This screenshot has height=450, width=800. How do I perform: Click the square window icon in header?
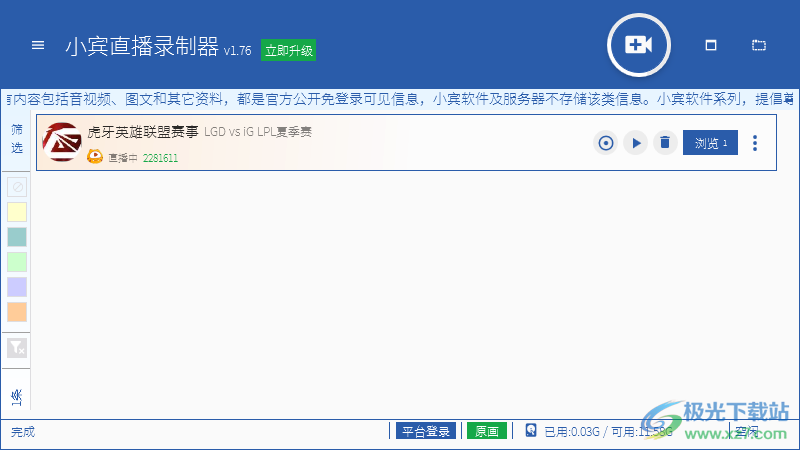point(711,45)
